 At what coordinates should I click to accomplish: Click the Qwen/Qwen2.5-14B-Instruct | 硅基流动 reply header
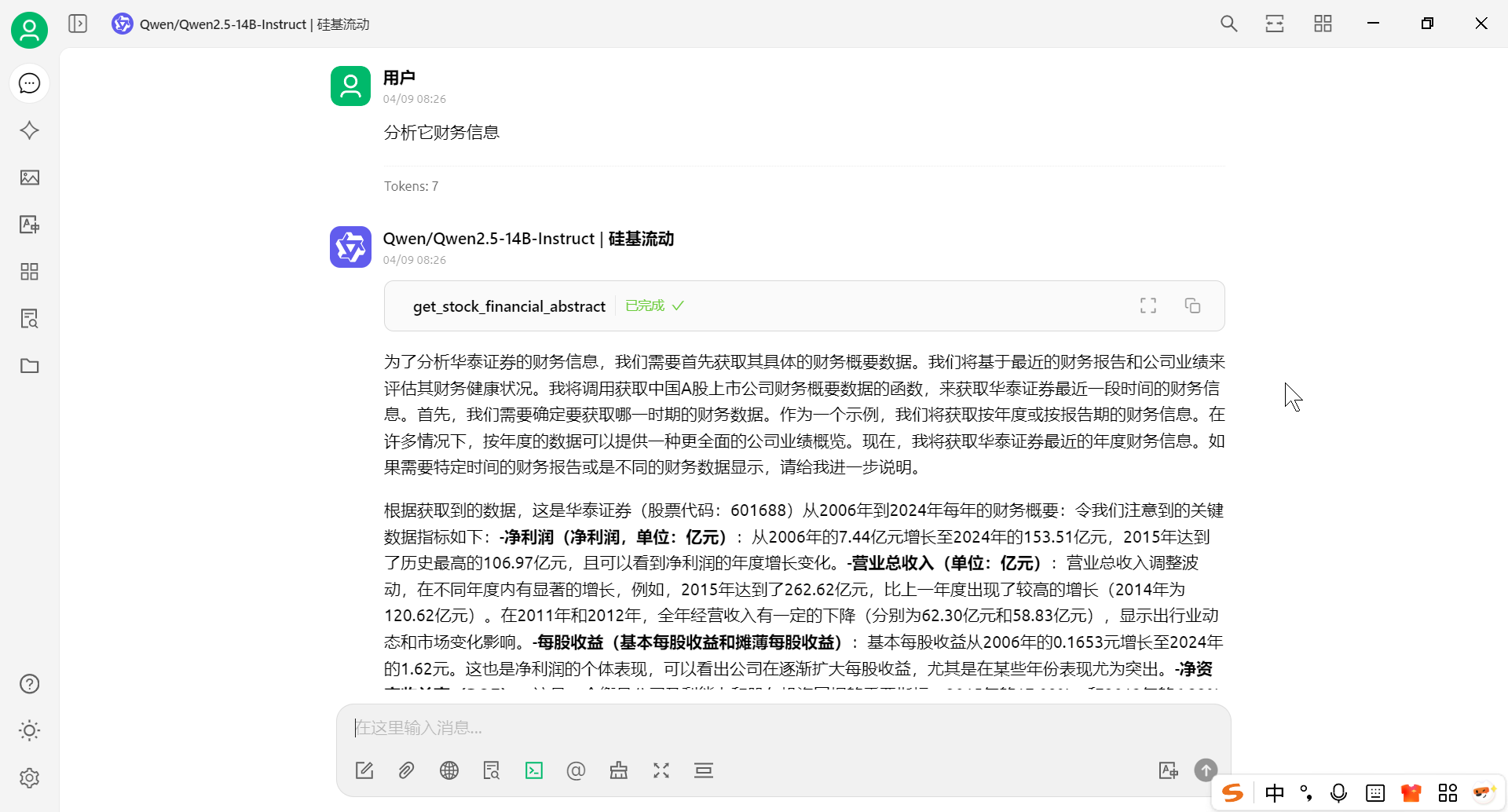click(529, 239)
